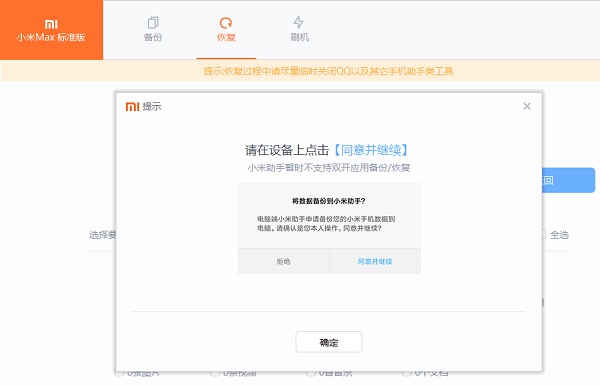
Task: Open the 备份 backup tab
Action: coord(153,29)
